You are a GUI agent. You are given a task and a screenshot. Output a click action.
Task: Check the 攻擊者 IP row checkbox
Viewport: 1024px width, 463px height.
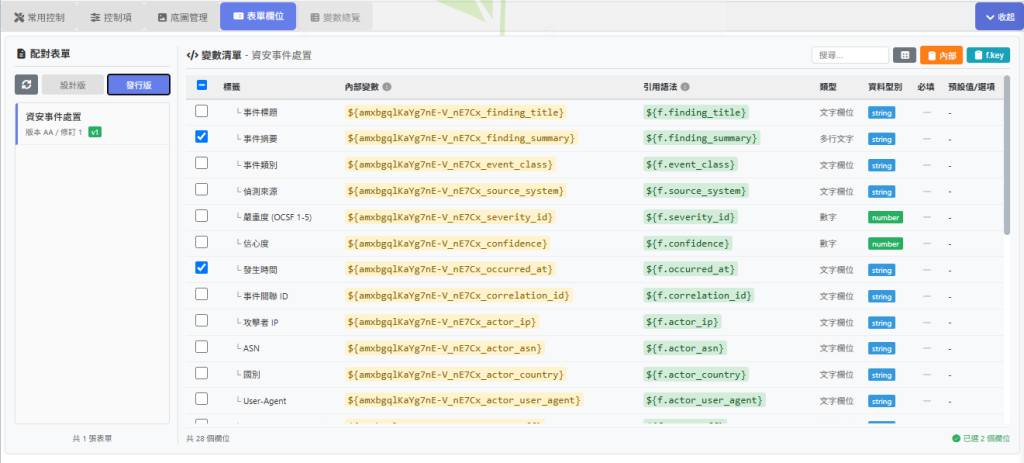point(202,321)
